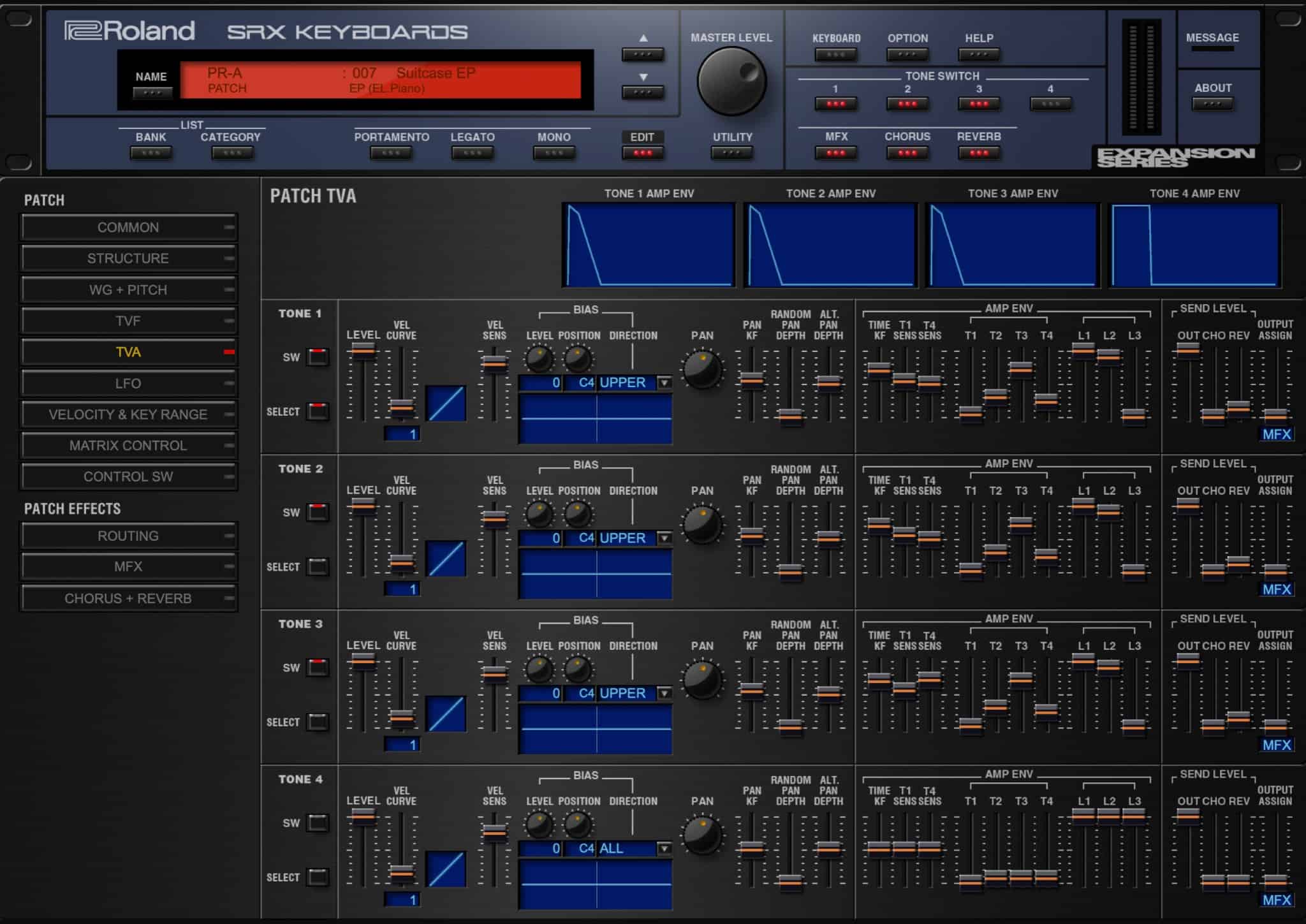The image size is (1306, 924).
Task: Open Tone 2 output assign MFX selector
Action: 1277,590
